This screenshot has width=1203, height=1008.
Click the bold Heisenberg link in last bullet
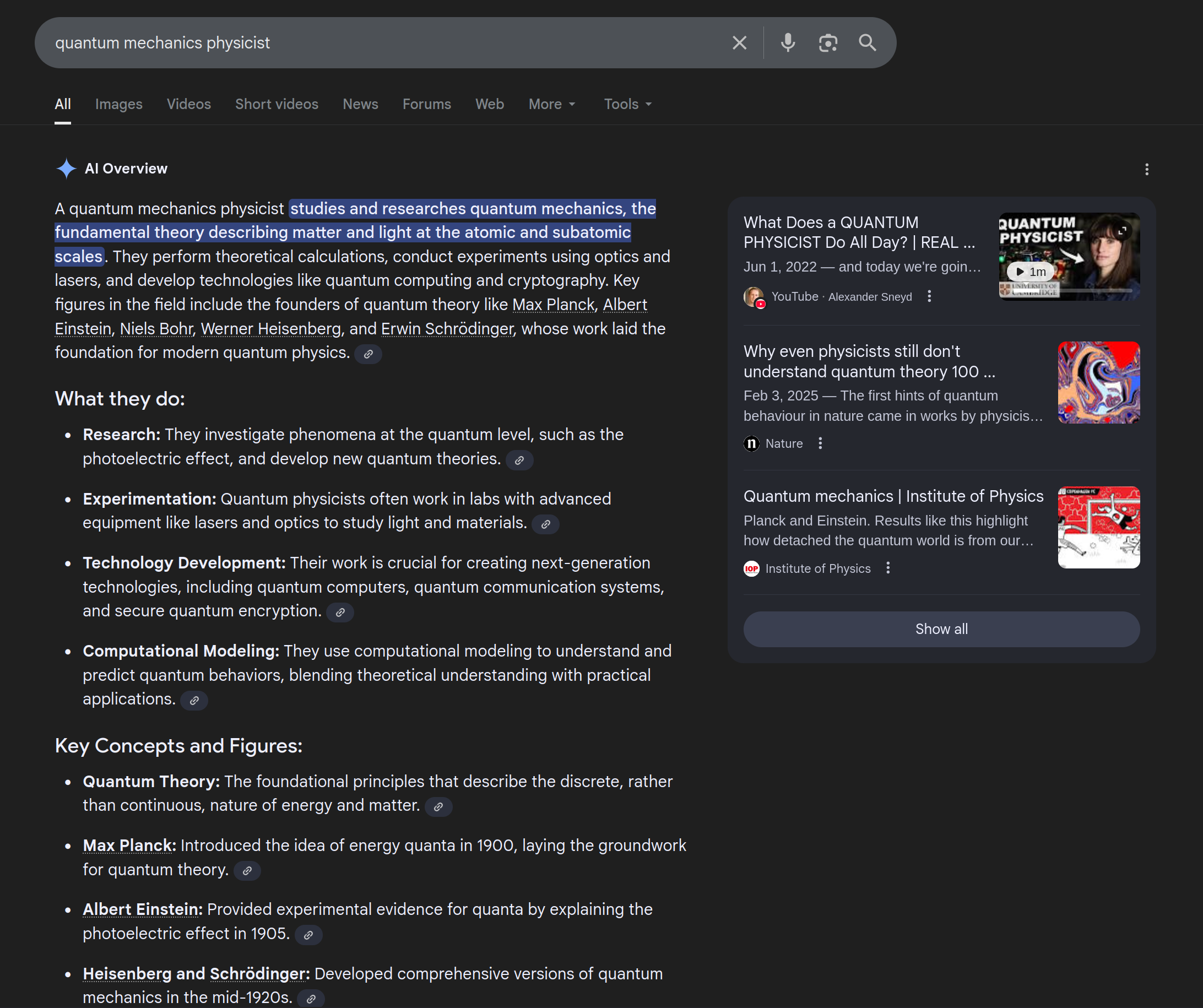(x=127, y=974)
